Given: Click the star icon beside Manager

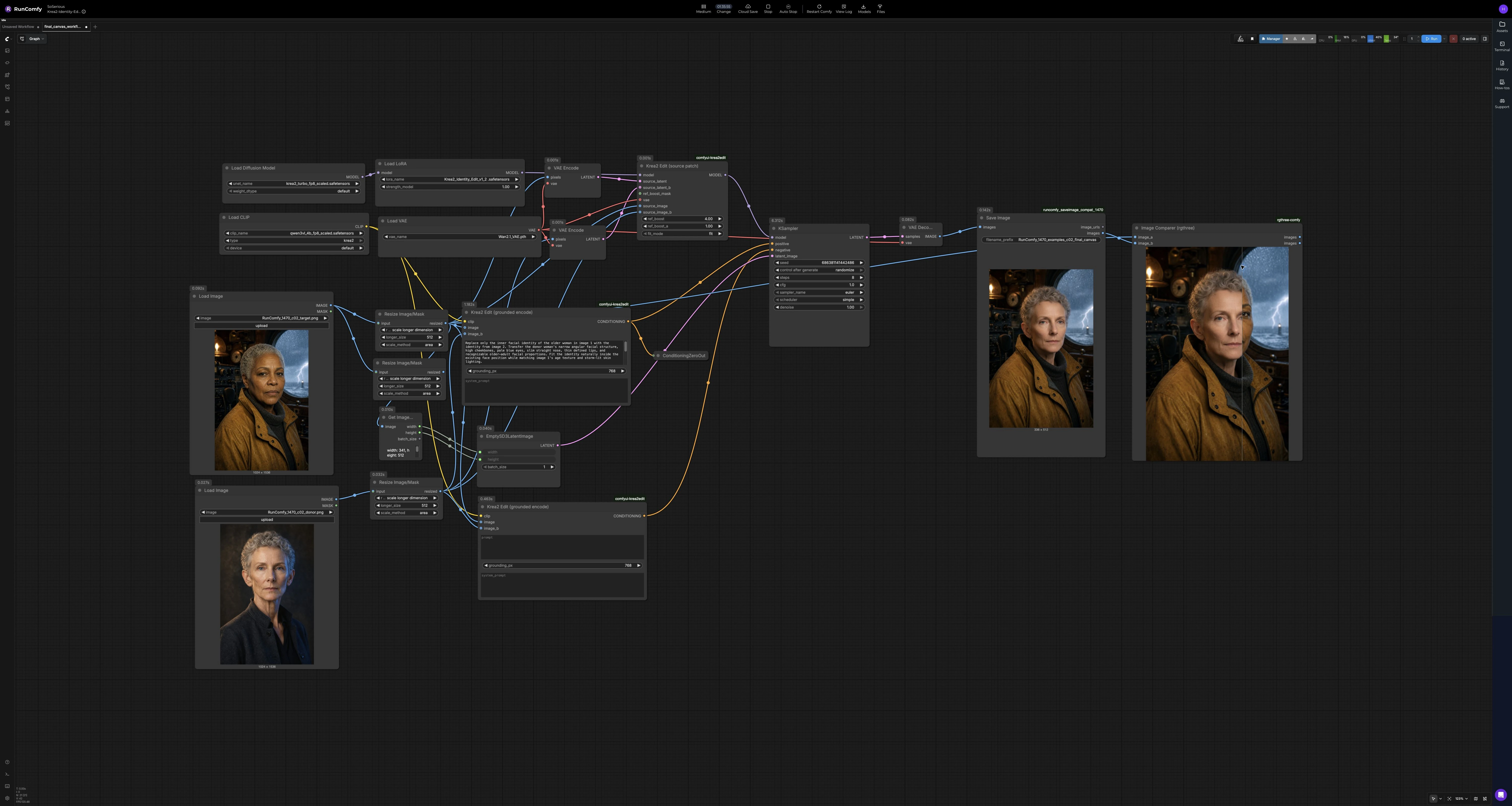Looking at the screenshot, I should click(x=1287, y=39).
